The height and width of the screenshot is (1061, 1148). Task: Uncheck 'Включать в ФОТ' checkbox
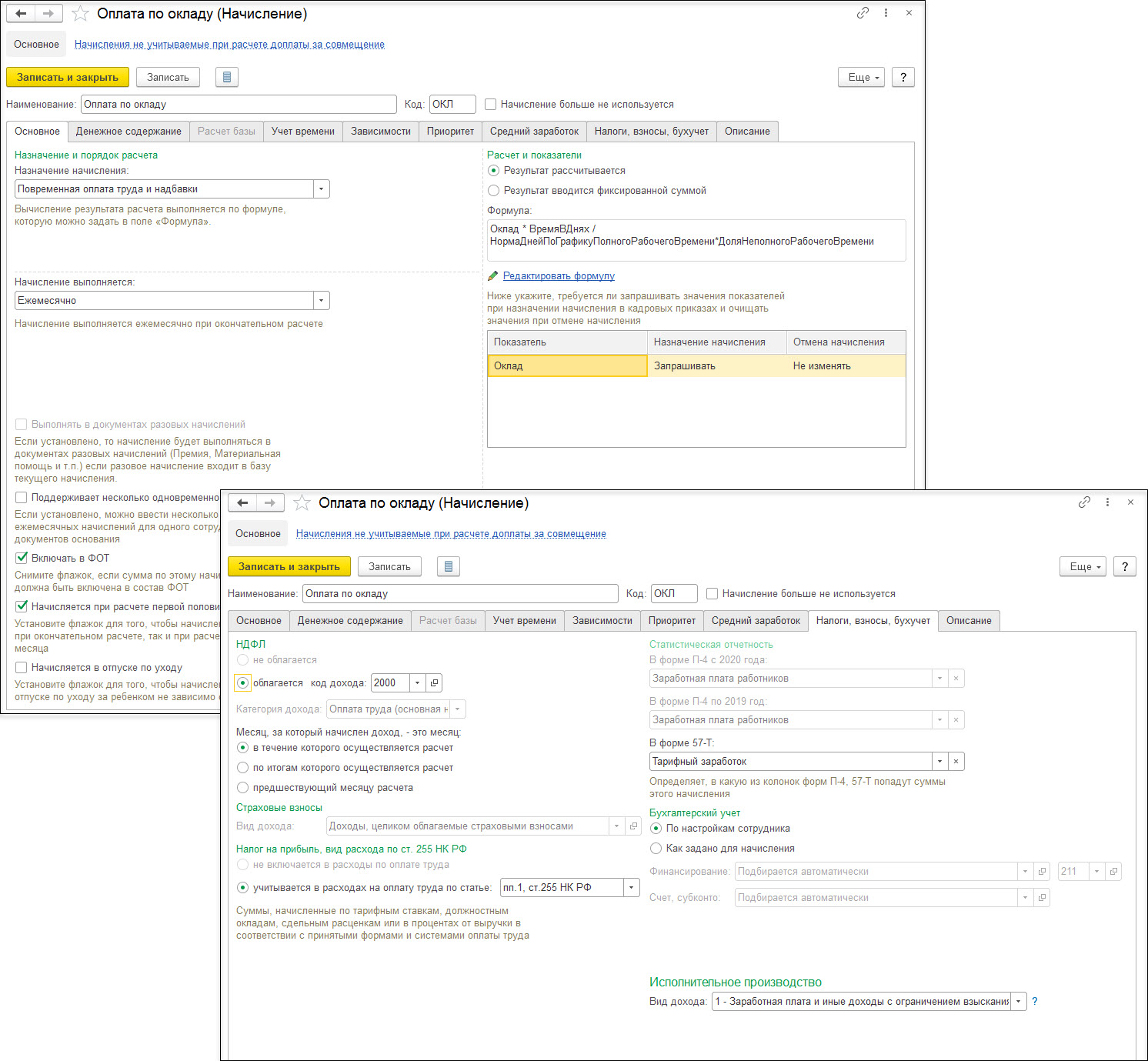point(22,559)
